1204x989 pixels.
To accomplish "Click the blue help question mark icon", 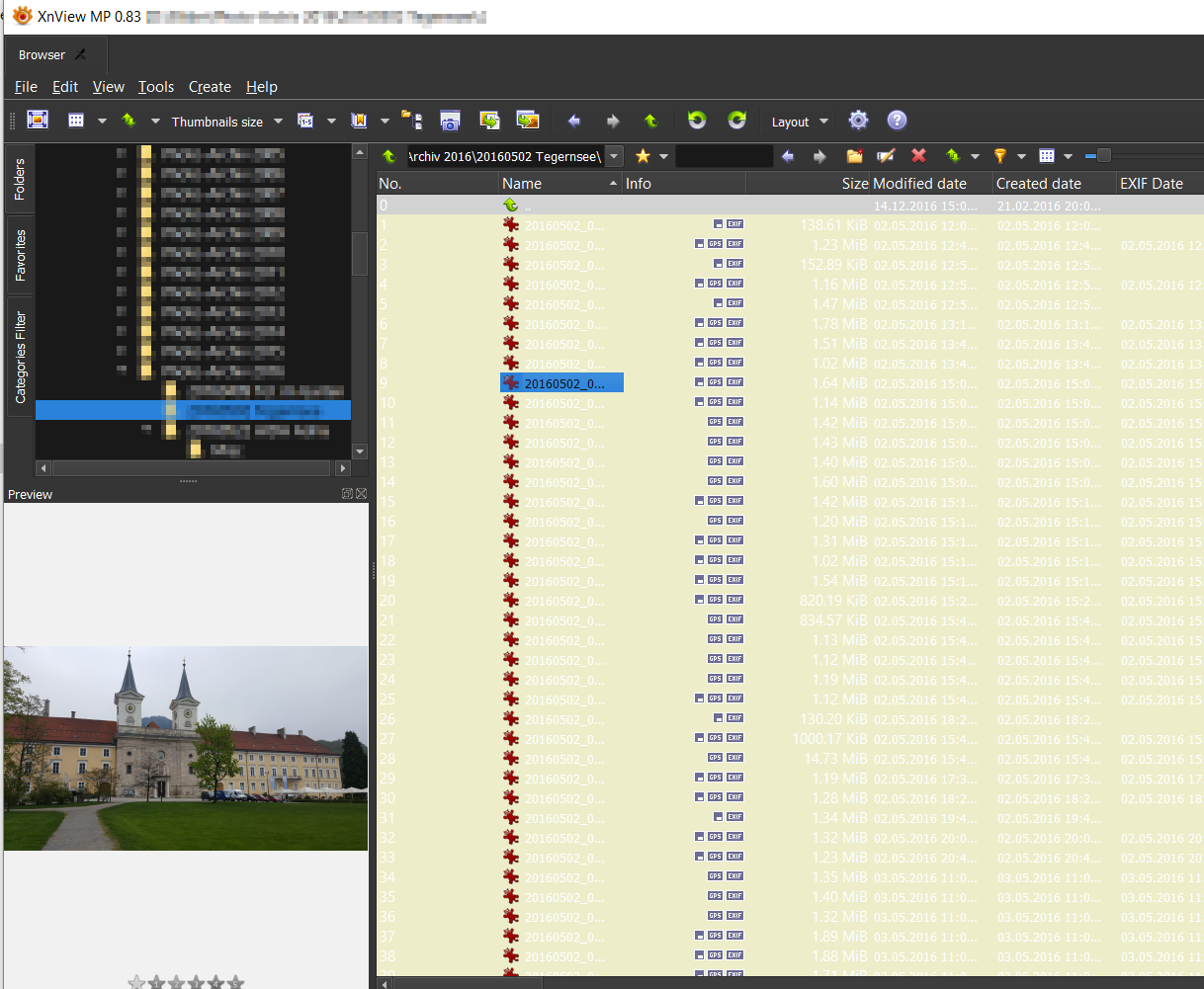I will (x=897, y=121).
